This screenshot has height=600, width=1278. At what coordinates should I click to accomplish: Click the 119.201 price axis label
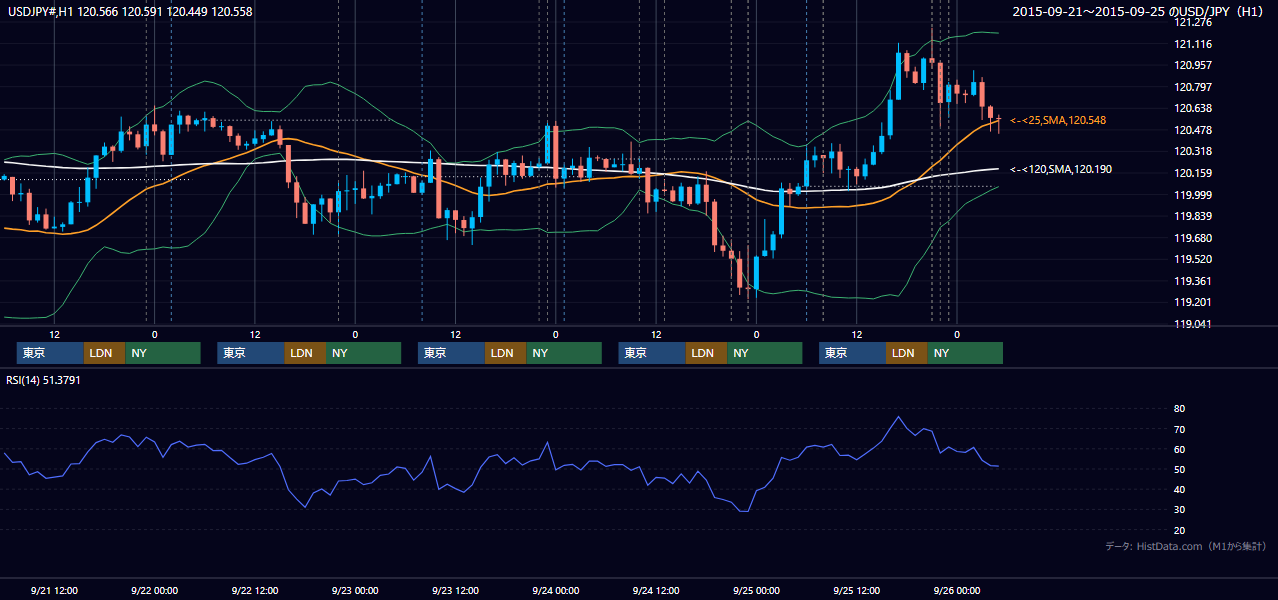pos(1194,303)
